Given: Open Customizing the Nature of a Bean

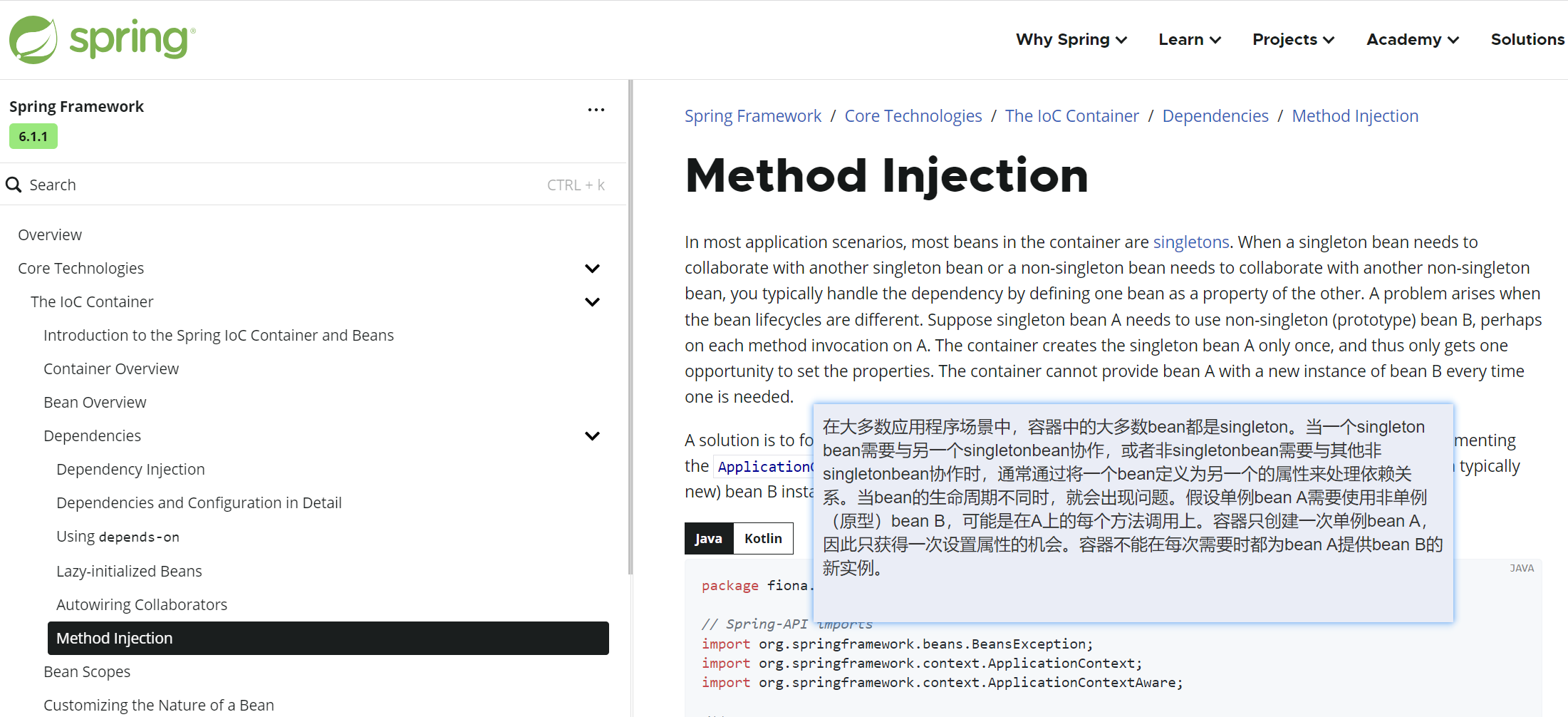Looking at the screenshot, I should click(x=159, y=706).
